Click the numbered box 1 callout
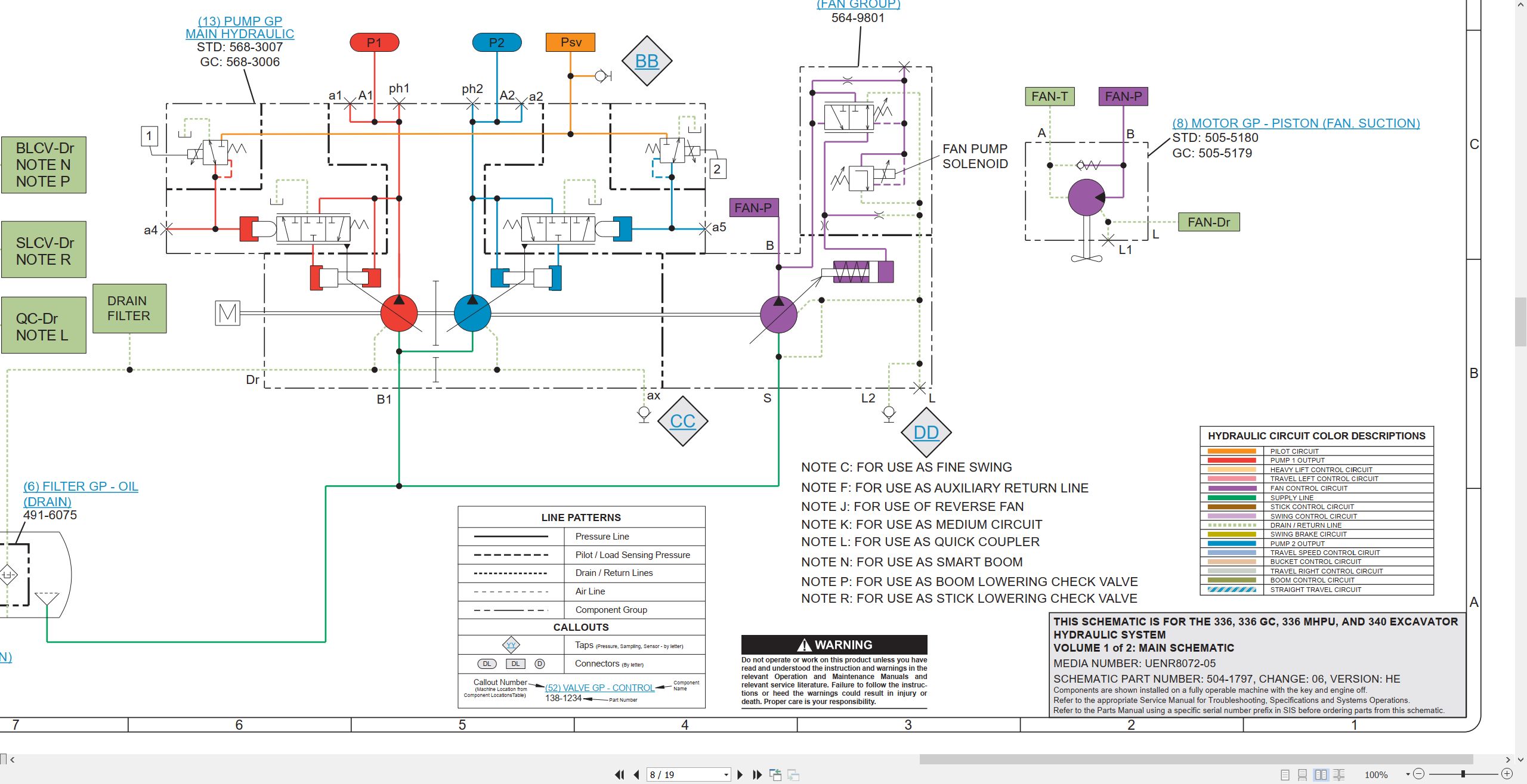This screenshot has height=784, width=1527. coord(149,136)
